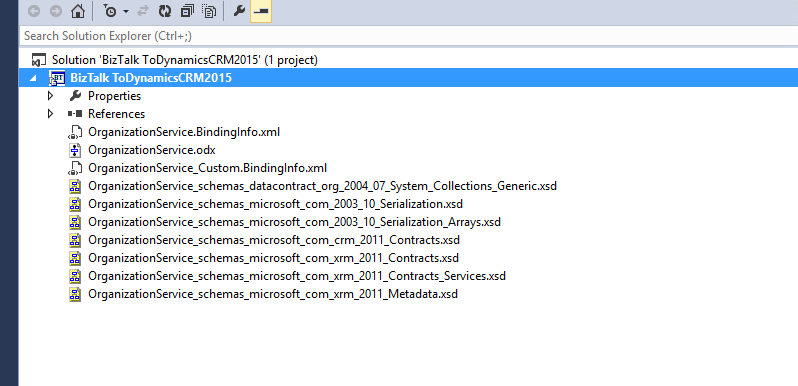
Task: Expand the Properties tree node
Action: coord(50,96)
